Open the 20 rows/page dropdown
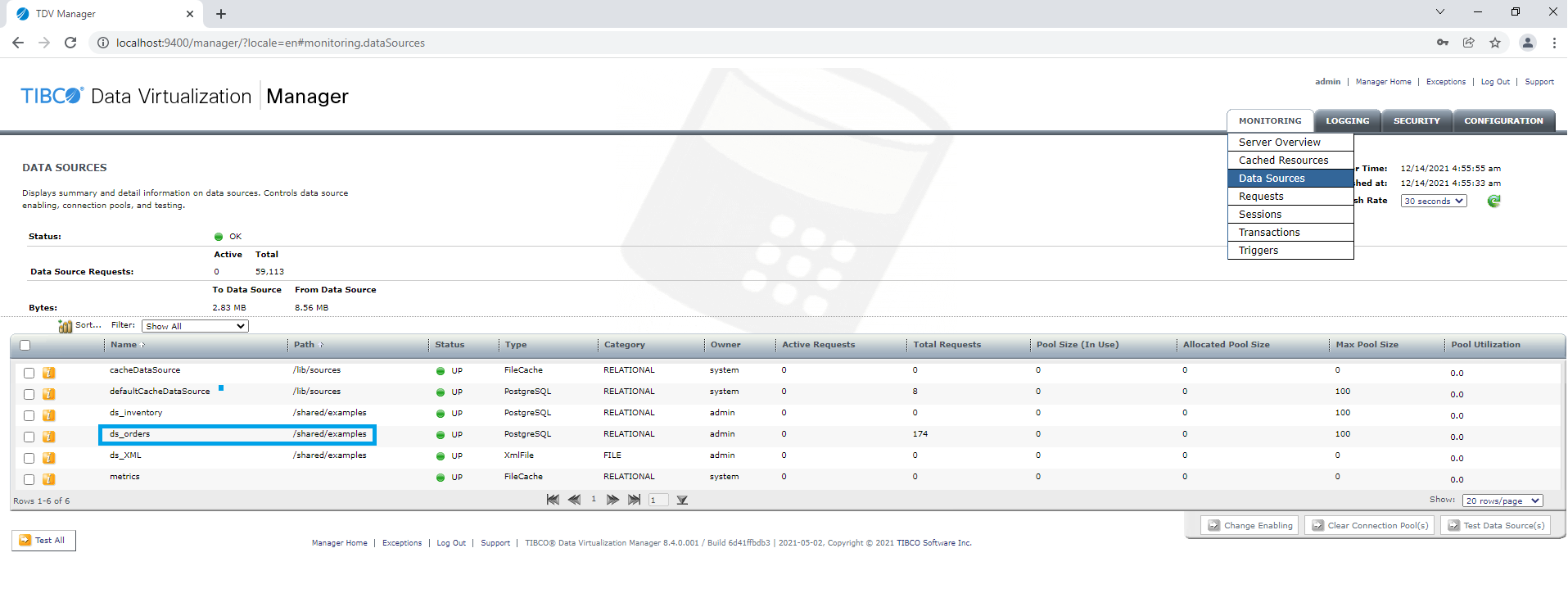This screenshot has width=1568, height=598. point(1502,501)
